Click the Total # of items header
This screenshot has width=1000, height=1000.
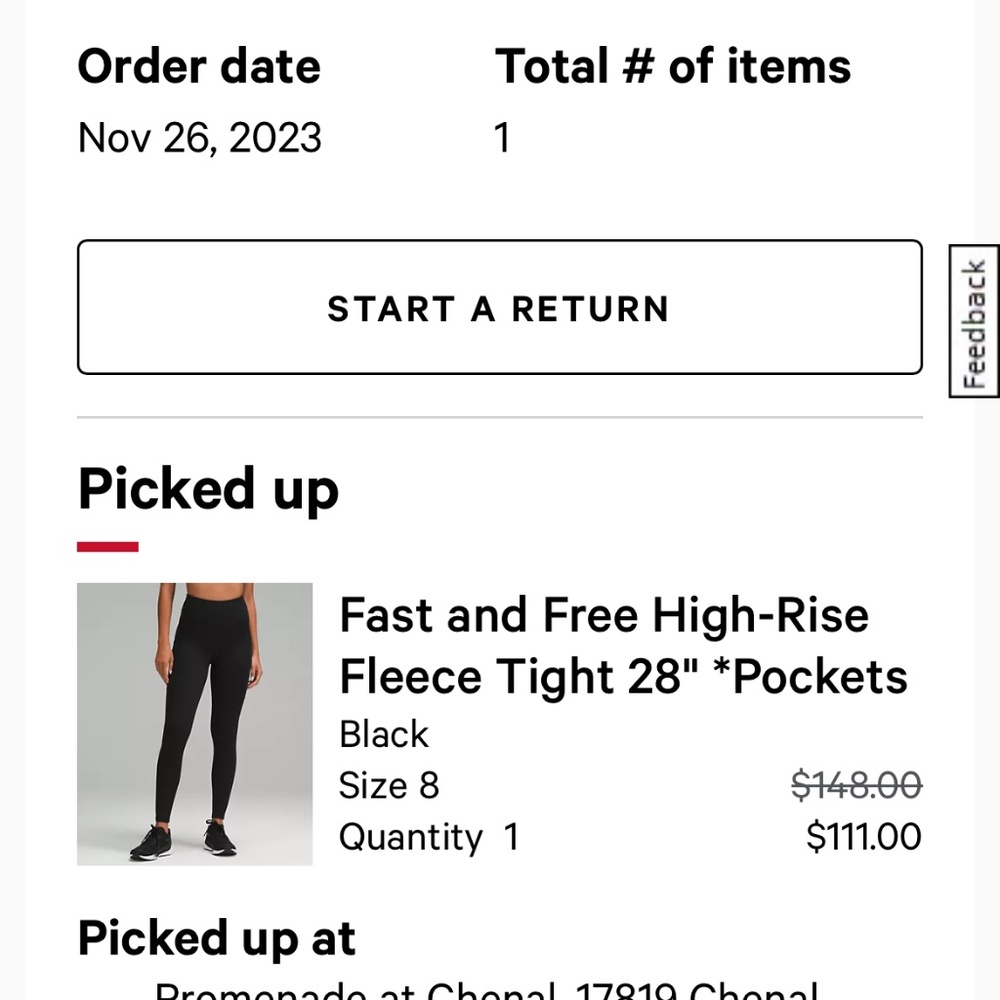(x=675, y=65)
